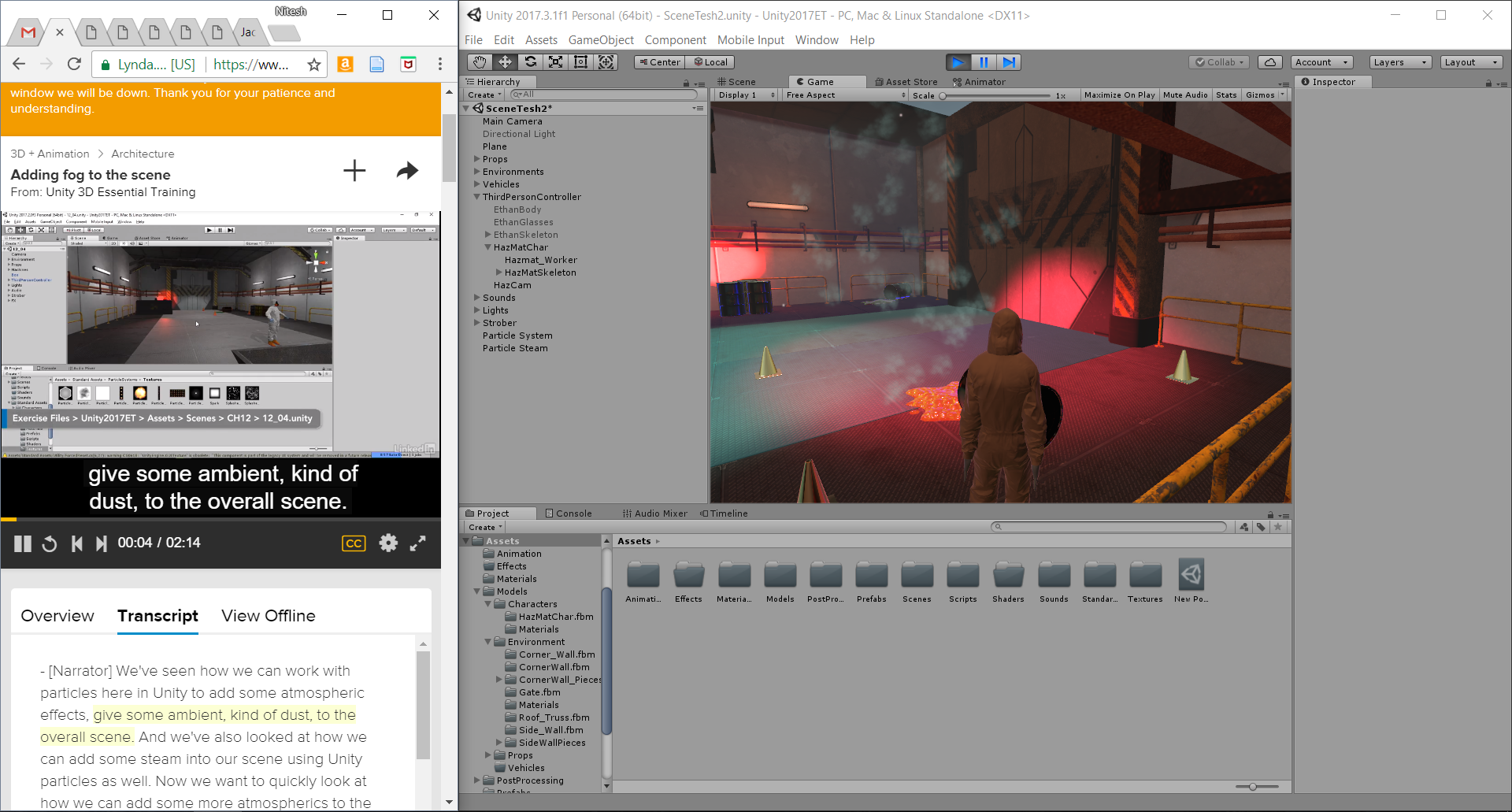Pause the Lynda video
The width and height of the screenshot is (1512, 812).
(23, 543)
